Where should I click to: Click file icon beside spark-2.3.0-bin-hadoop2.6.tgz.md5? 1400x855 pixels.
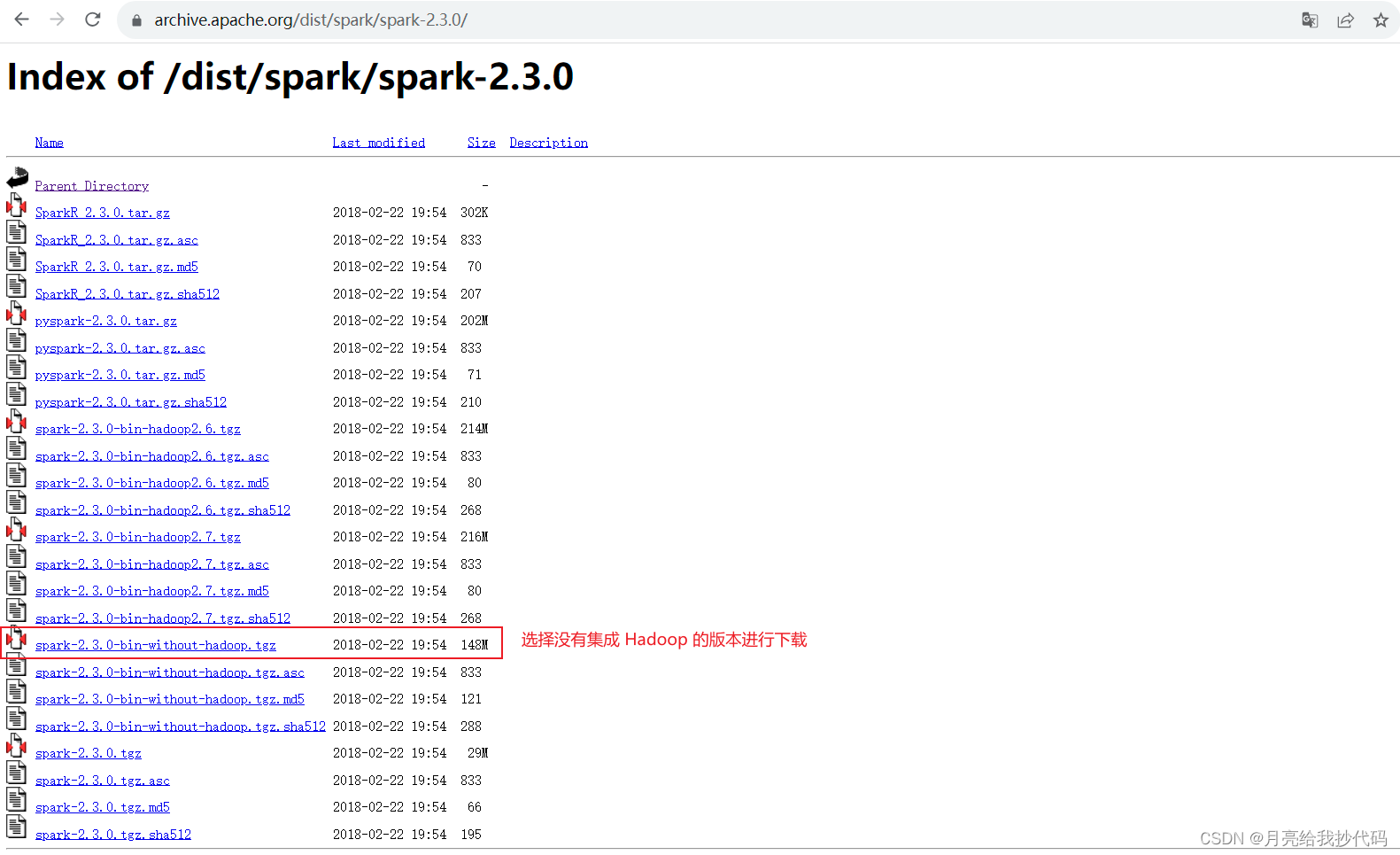[17, 476]
